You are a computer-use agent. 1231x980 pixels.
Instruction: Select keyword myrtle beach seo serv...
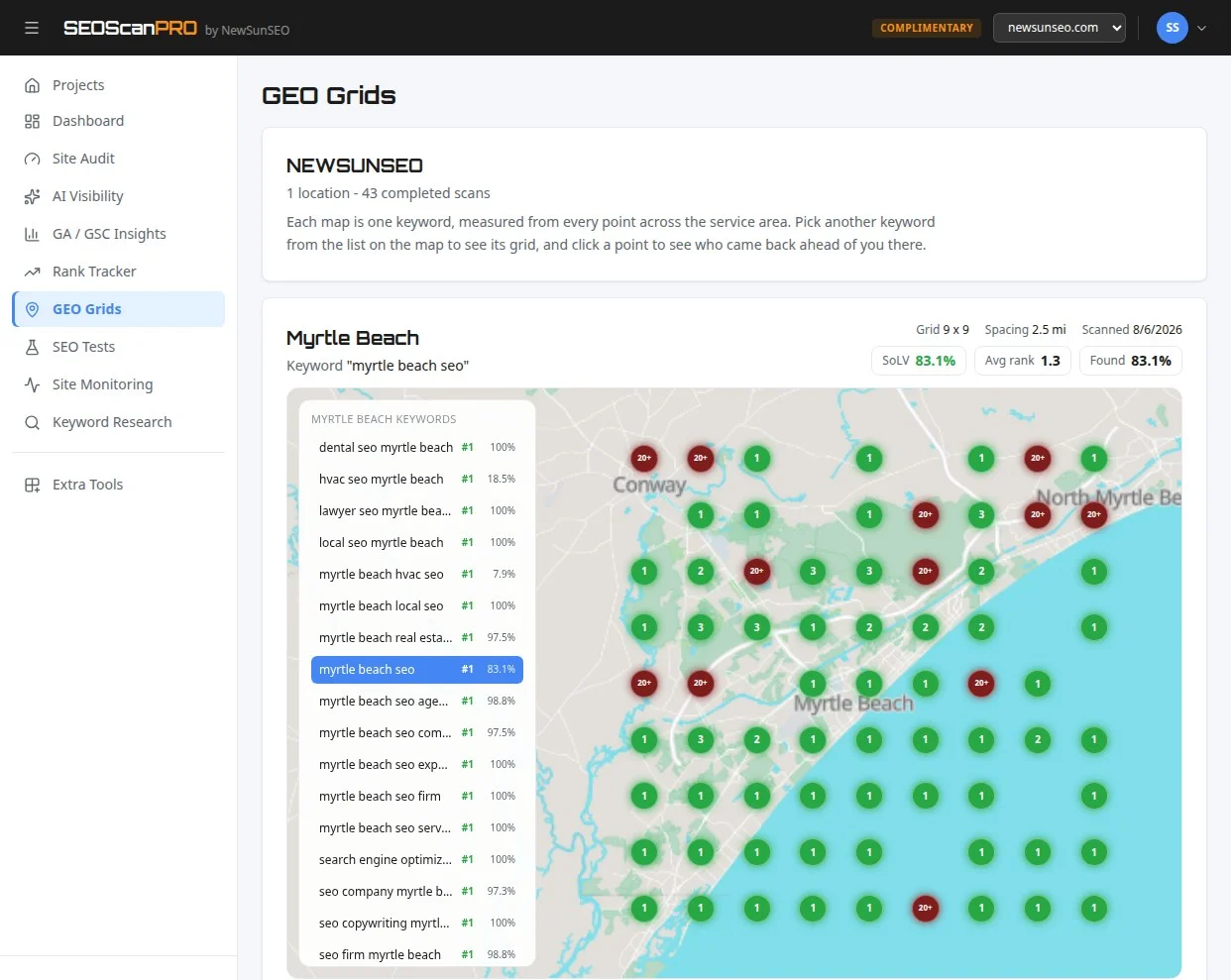coord(417,828)
